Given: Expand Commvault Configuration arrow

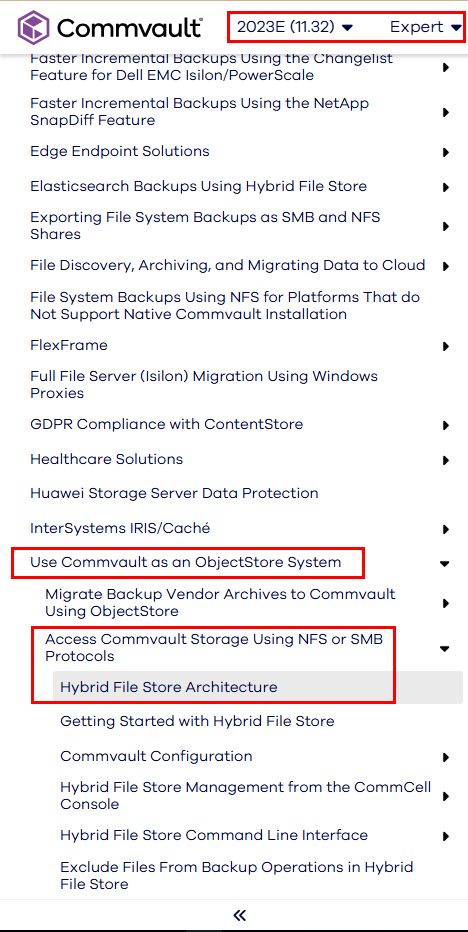Looking at the screenshot, I should (x=445, y=757).
